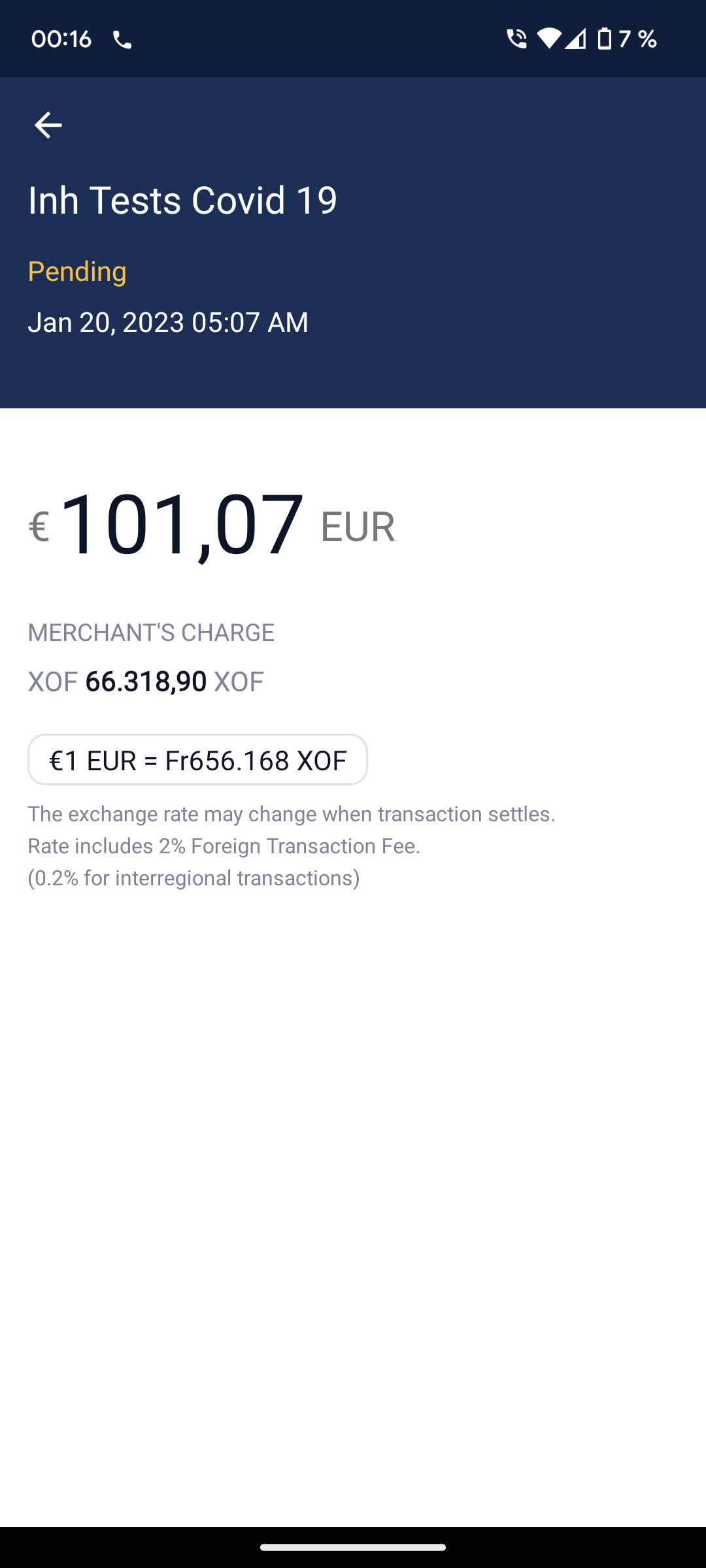706x1568 pixels.
Task: Tap the €1 EUR = Fr656.168 XOF rate chip
Action: (197, 760)
